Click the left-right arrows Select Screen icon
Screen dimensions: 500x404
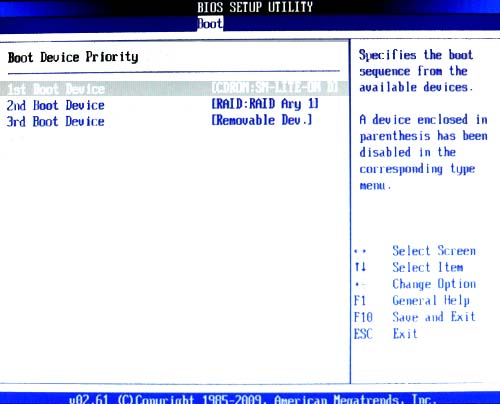[x=360, y=251]
